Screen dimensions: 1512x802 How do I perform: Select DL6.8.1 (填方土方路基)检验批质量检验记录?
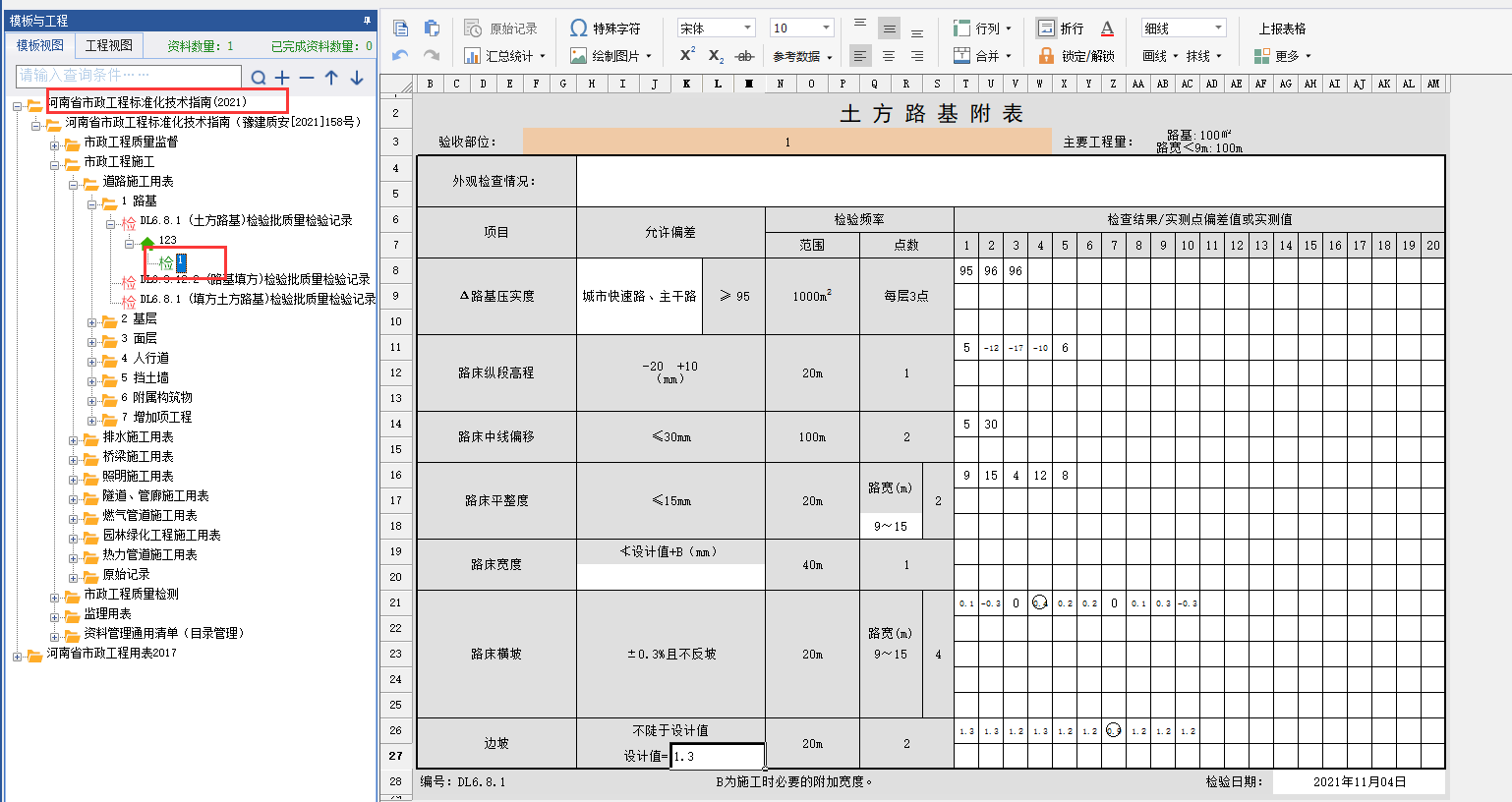tap(258, 299)
